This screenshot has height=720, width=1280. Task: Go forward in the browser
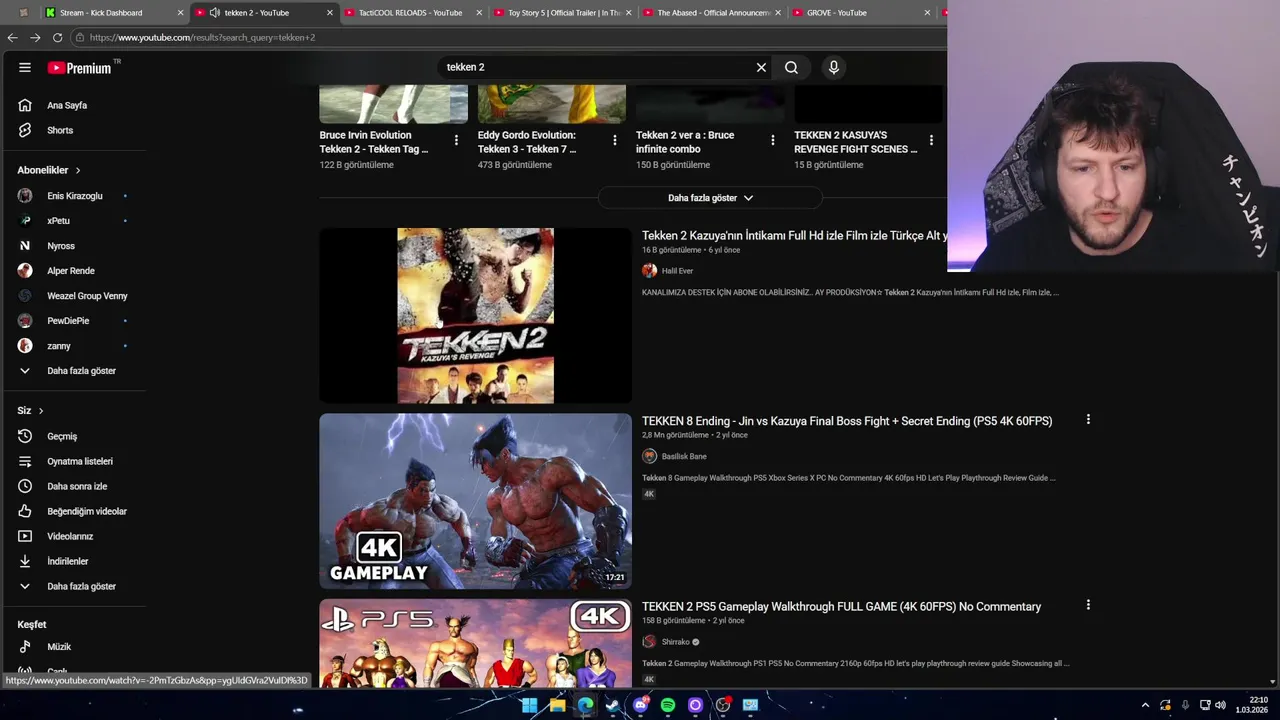(x=35, y=37)
